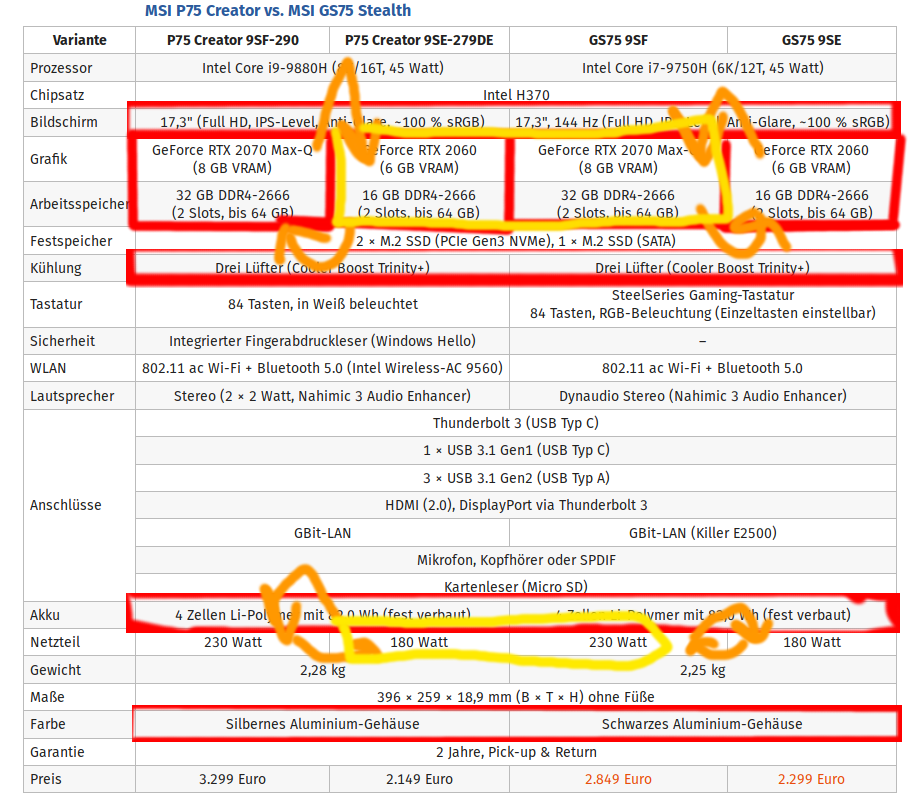Screen dimensions: 920x793
Task: Select the P75 9SF-290 '230 Watt' cell
Action: click(232, 642)
